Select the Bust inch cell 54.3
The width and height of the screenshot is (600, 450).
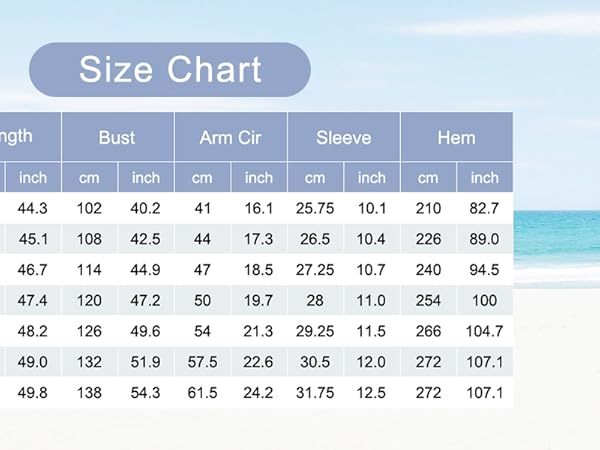tap(146, 393)
